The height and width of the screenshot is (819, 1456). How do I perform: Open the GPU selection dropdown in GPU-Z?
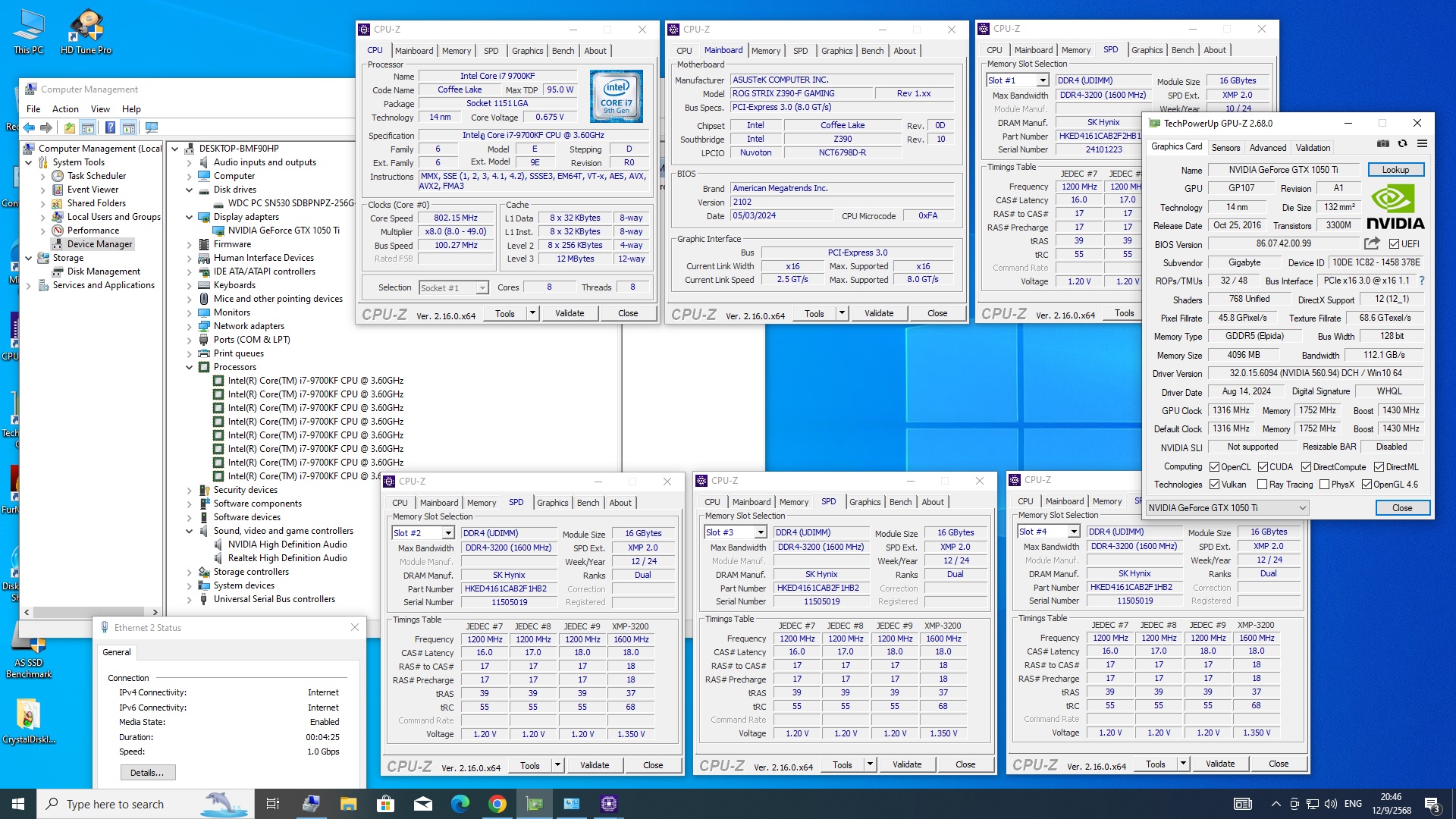click(x=1302, y=508)
